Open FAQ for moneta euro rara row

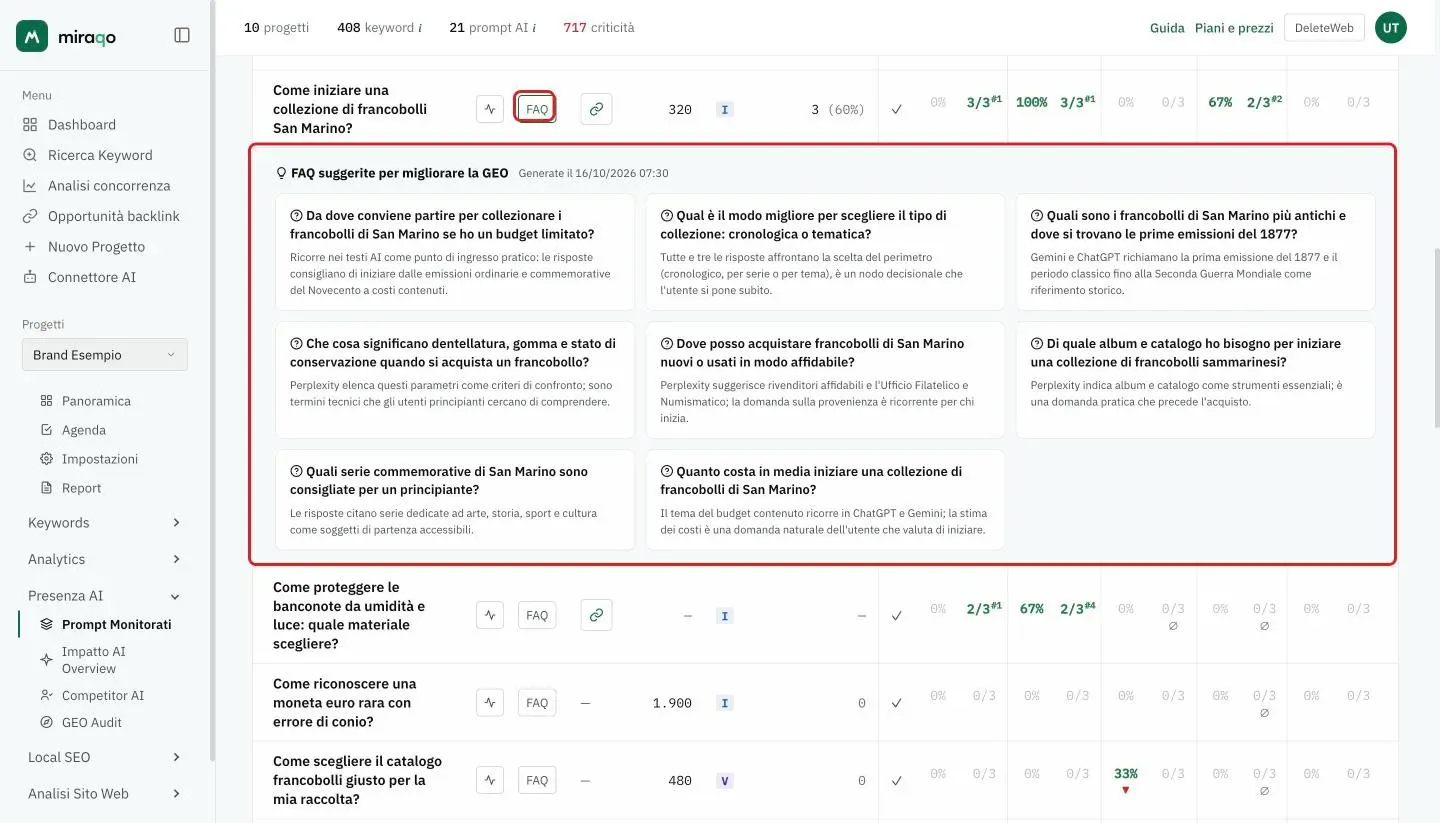click(537, 702)
